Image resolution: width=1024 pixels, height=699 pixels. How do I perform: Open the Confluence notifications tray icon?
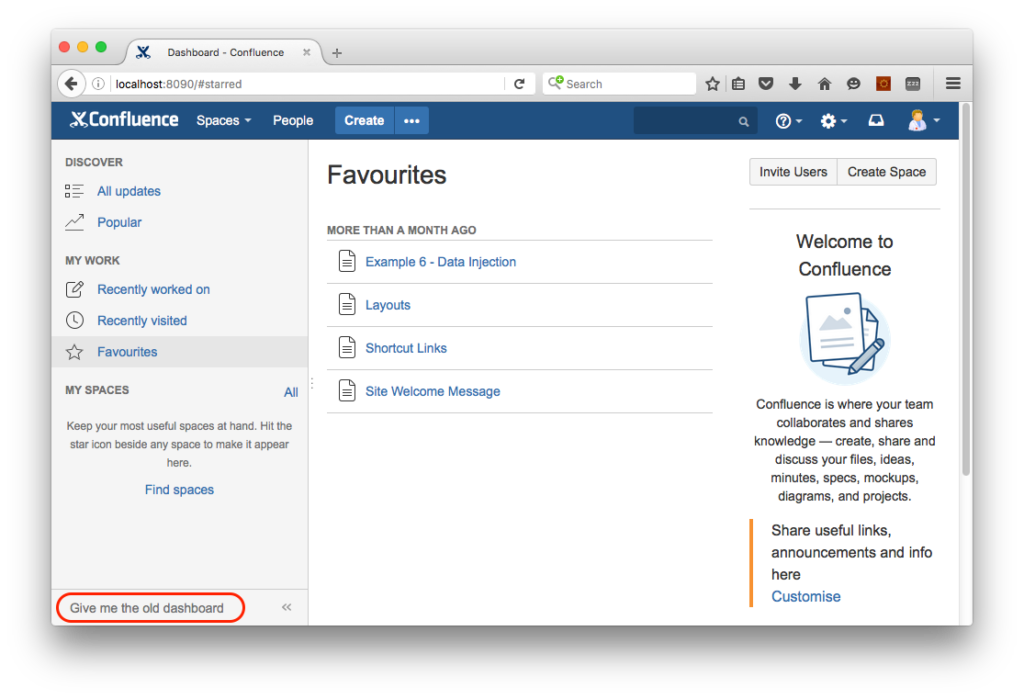876,120
